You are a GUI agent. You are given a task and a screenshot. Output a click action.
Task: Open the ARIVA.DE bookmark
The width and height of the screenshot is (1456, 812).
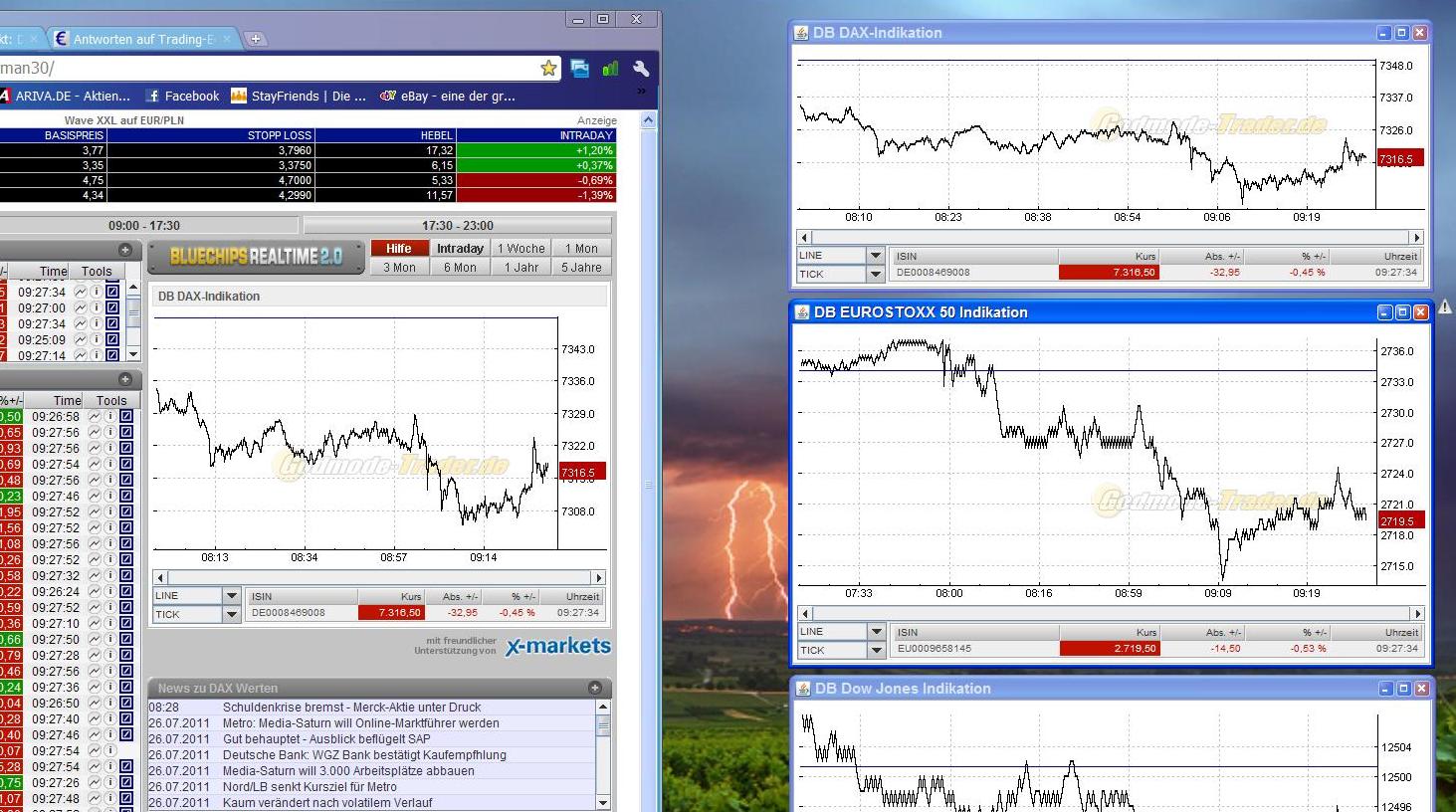[66, 97]
